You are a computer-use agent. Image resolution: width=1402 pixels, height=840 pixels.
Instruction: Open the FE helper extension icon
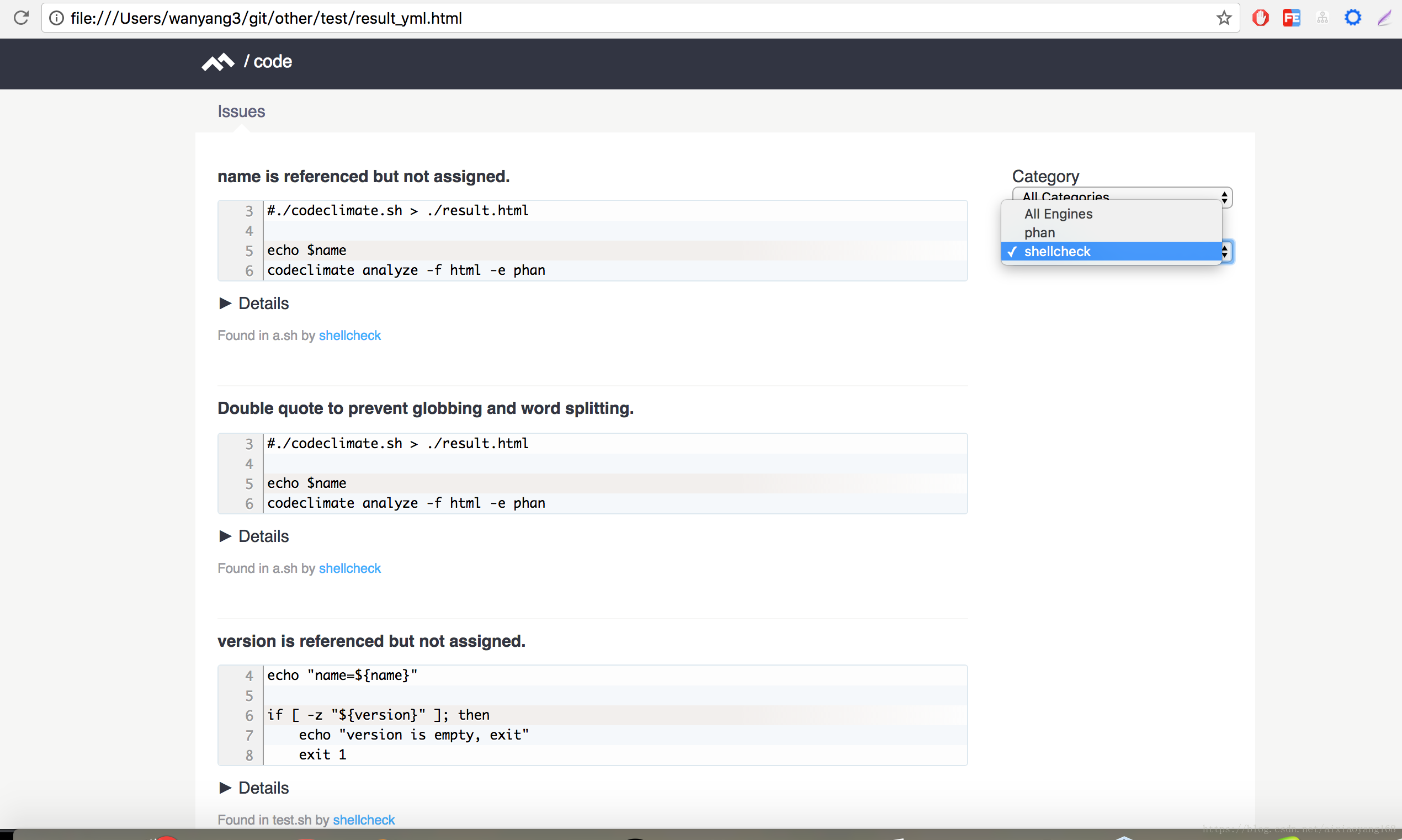1291,18
